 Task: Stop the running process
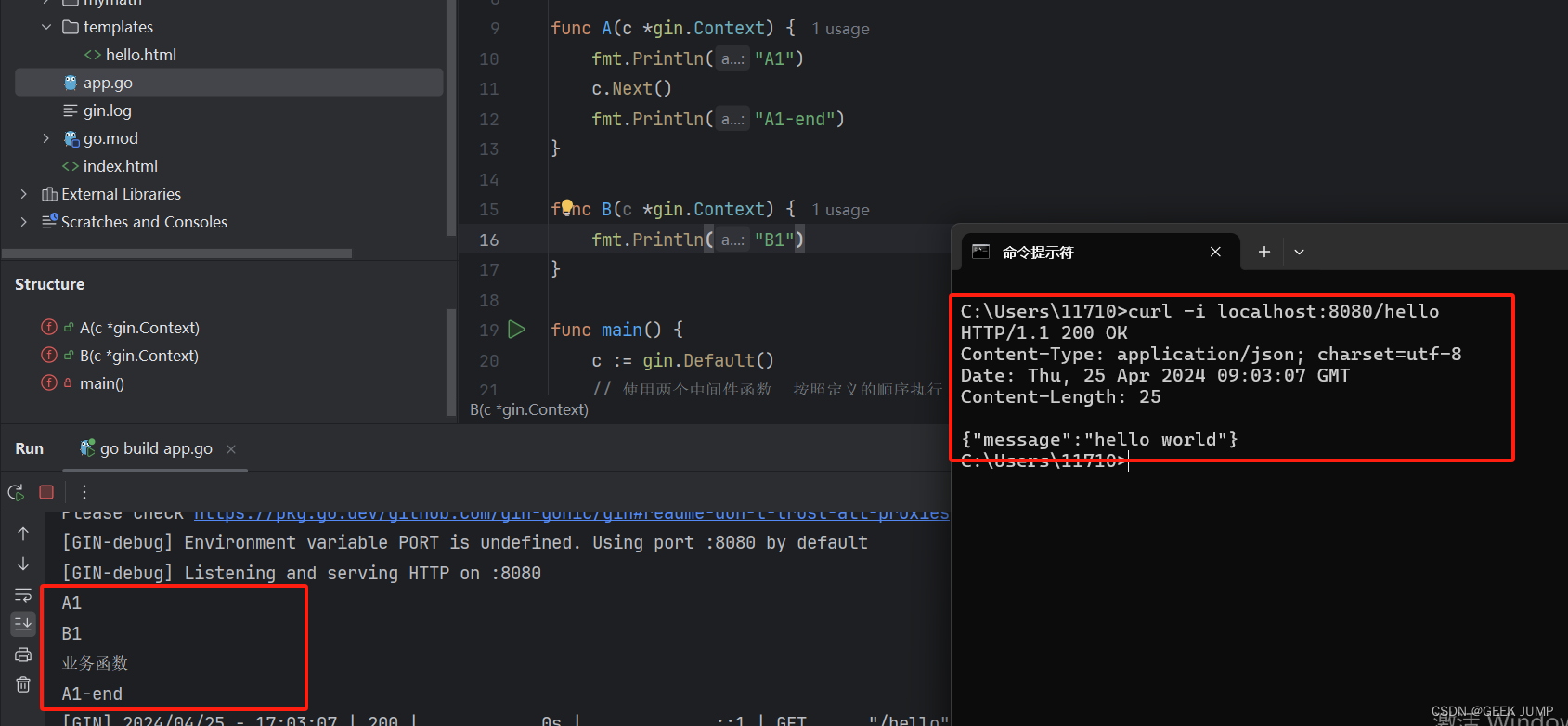point(46,492)
